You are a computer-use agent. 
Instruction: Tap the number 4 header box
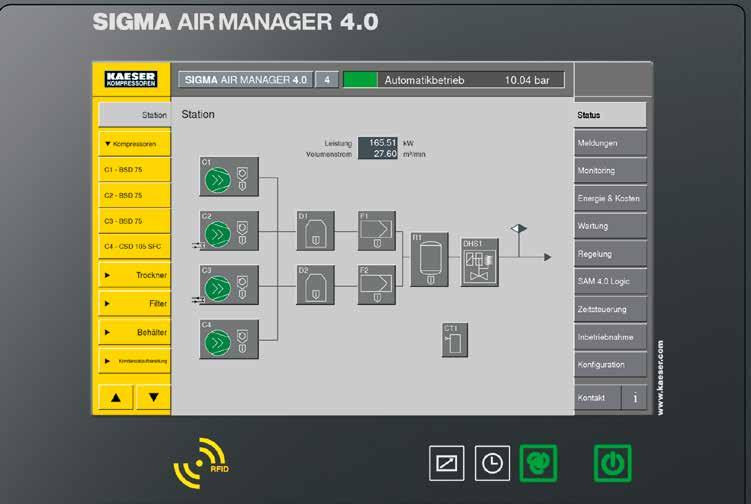(327, 80)
